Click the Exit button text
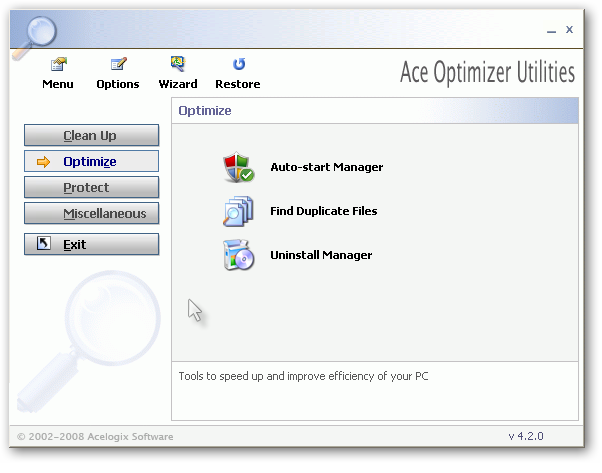This screenshot has width=602, height=473. click(x=74, y=245)
